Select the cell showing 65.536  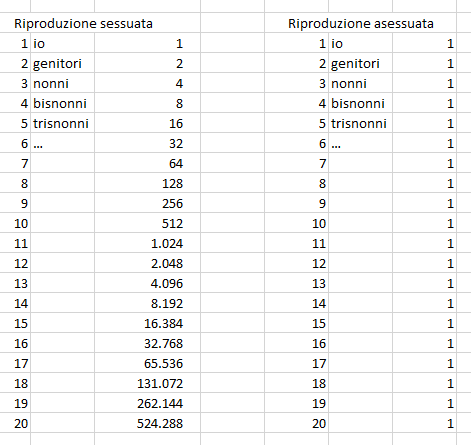pyautogui.click(x=147, y=363)
